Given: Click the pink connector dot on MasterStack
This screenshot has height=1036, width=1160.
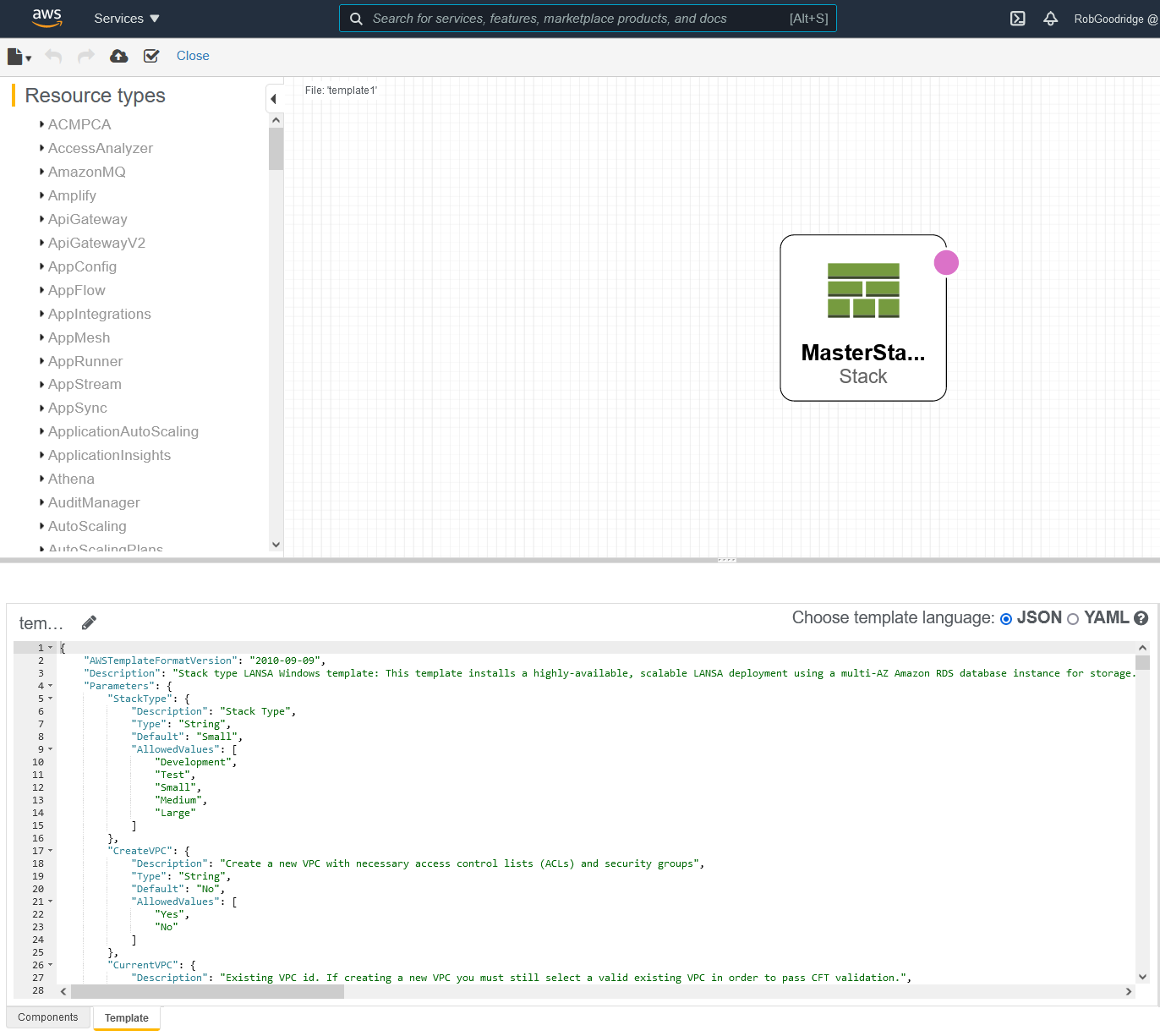Looking at the screenshot, I should tap(946, 263).
